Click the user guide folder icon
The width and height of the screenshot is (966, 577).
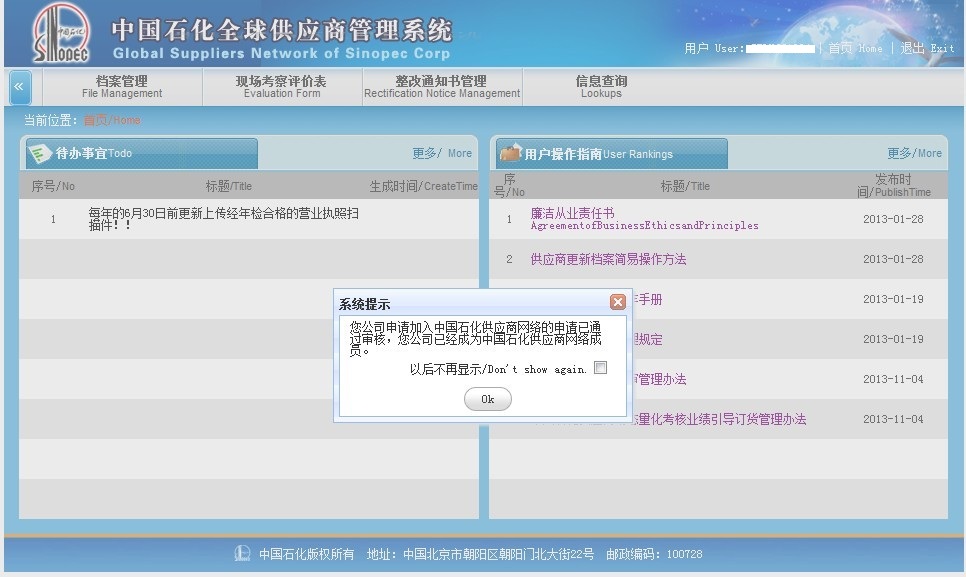(x=510, y=154)
